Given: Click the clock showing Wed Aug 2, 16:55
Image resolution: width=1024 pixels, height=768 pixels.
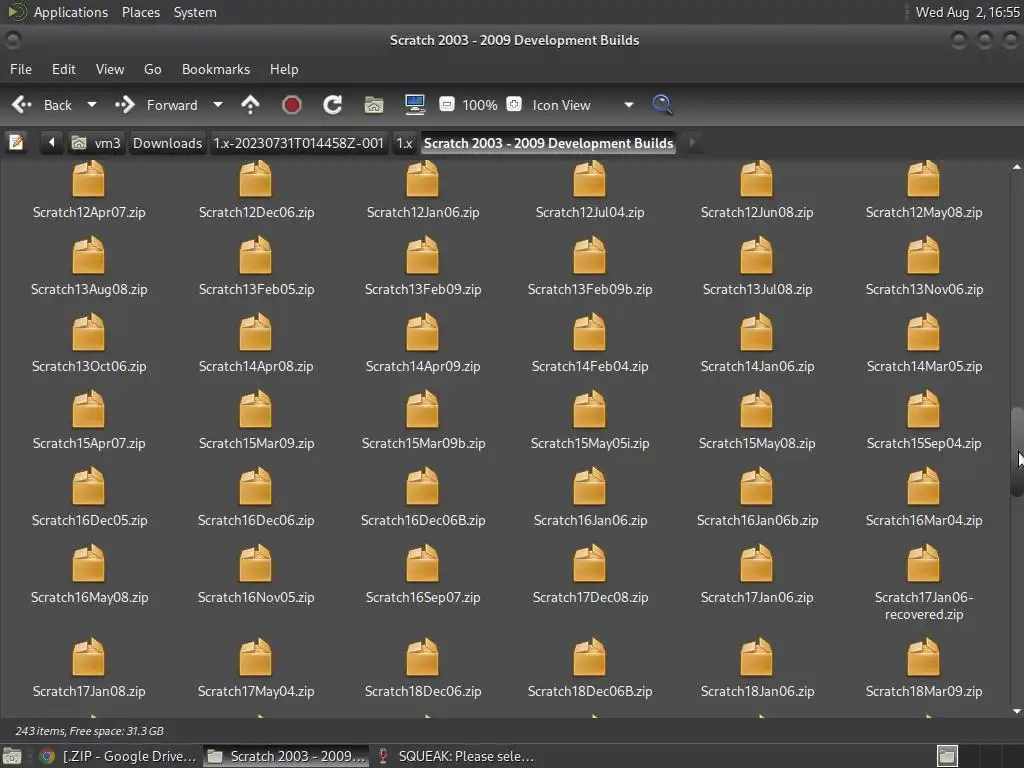Looking at the screenshot, I should tap(967, 12).
